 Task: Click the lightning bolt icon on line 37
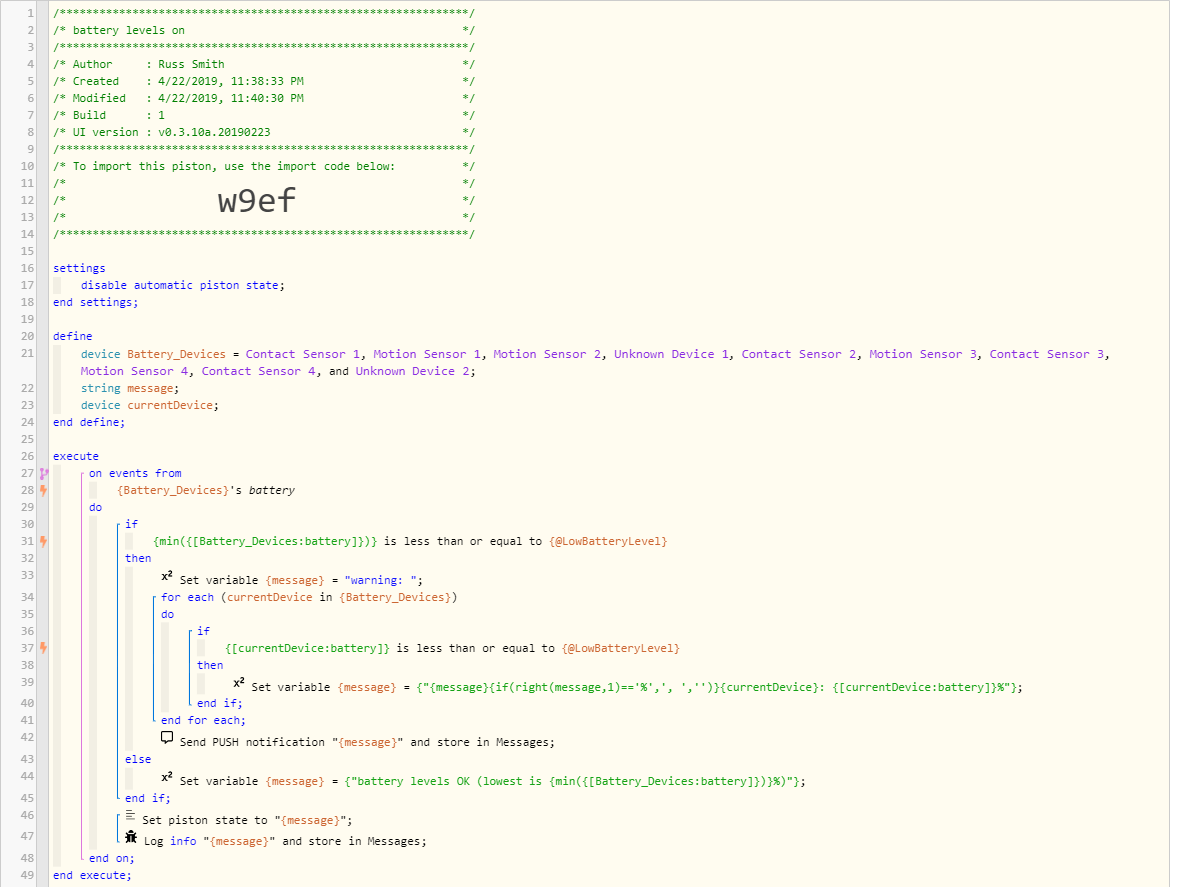pyautogui.click(x=44, y=648)
